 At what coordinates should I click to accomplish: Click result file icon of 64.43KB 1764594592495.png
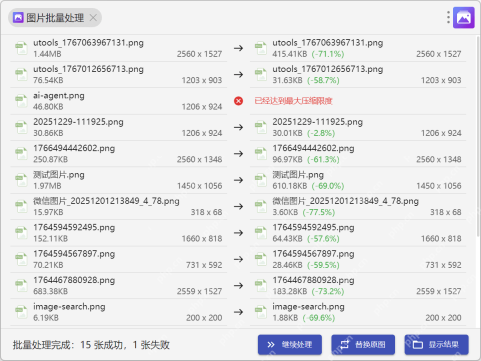coord(261,233)
